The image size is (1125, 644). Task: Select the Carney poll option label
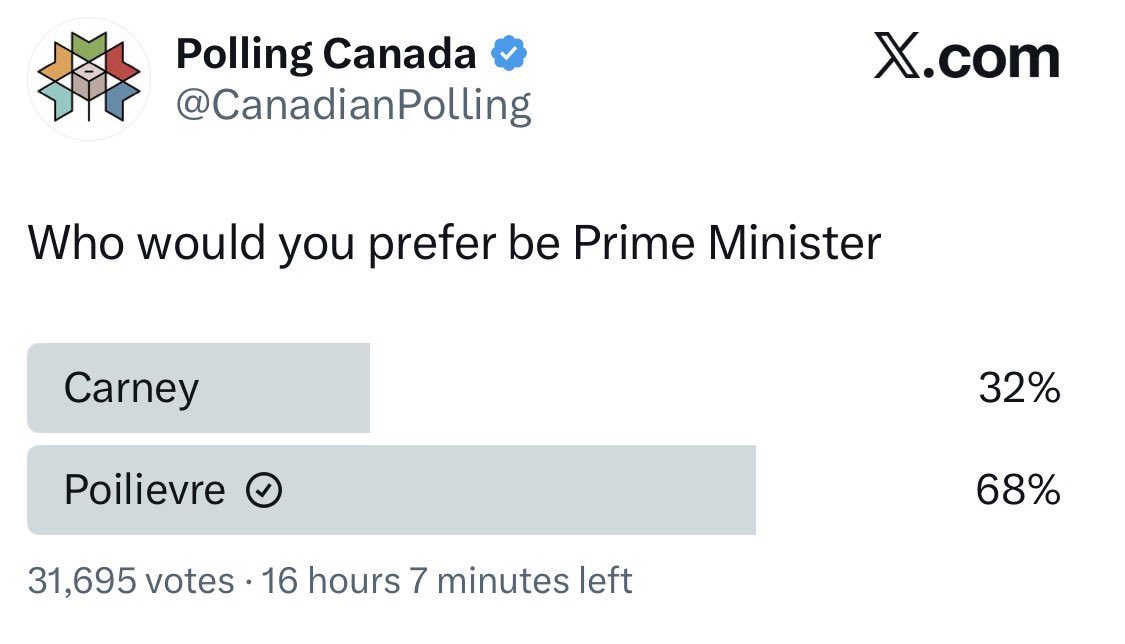(131, 388)
